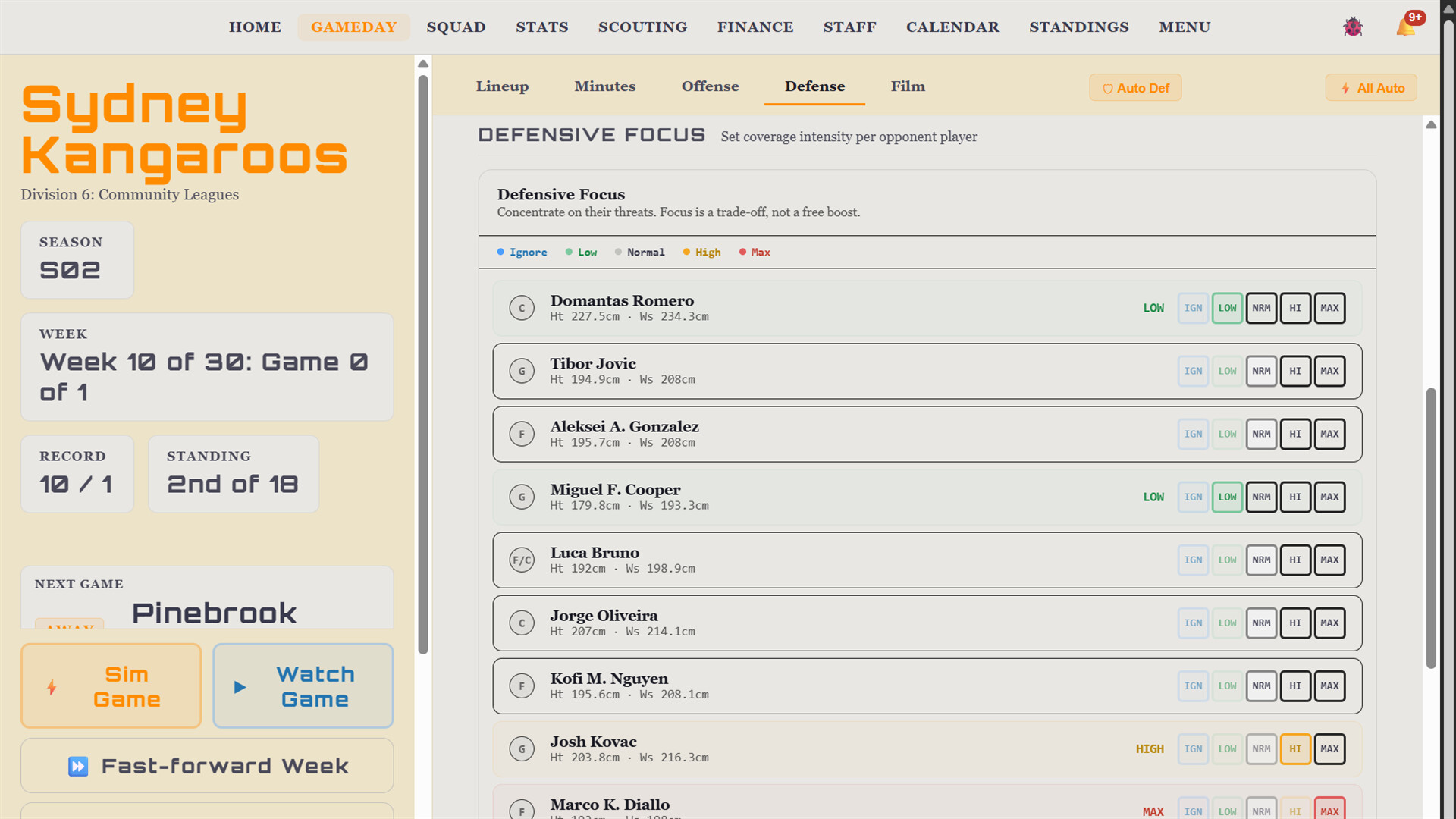Click the G position badge for Miguel F. Cooper

(522, 497)
